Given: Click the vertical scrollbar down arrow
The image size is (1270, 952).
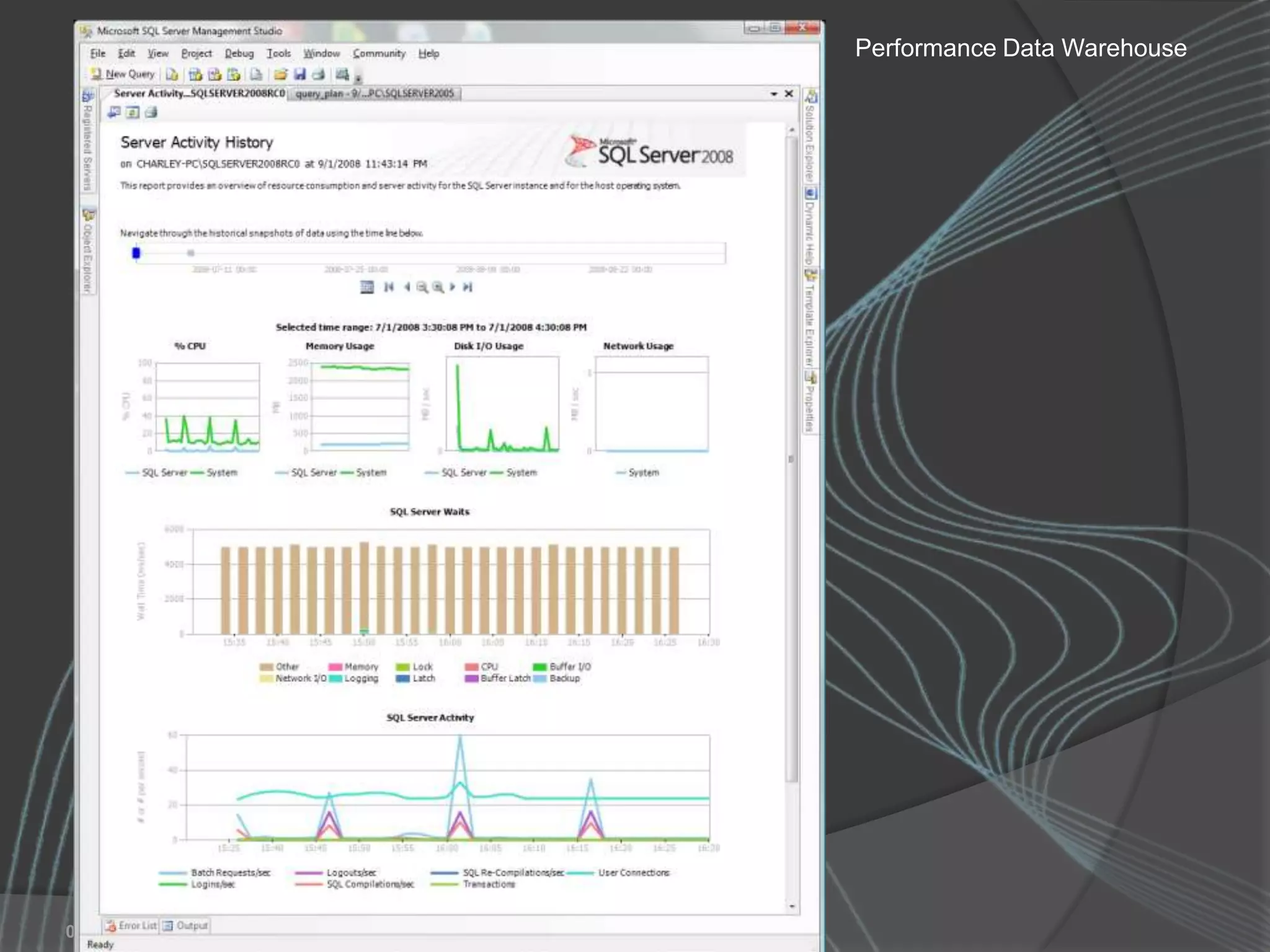Looking at the screenshot, I should pyautogui.click(x=792, y=906).
